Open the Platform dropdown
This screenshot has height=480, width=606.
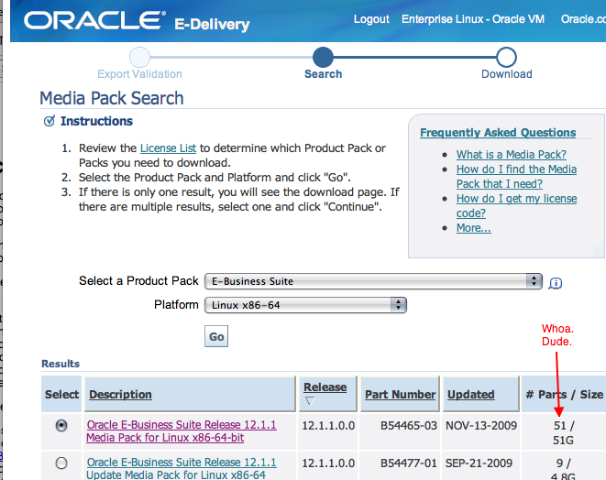[305, 305]
